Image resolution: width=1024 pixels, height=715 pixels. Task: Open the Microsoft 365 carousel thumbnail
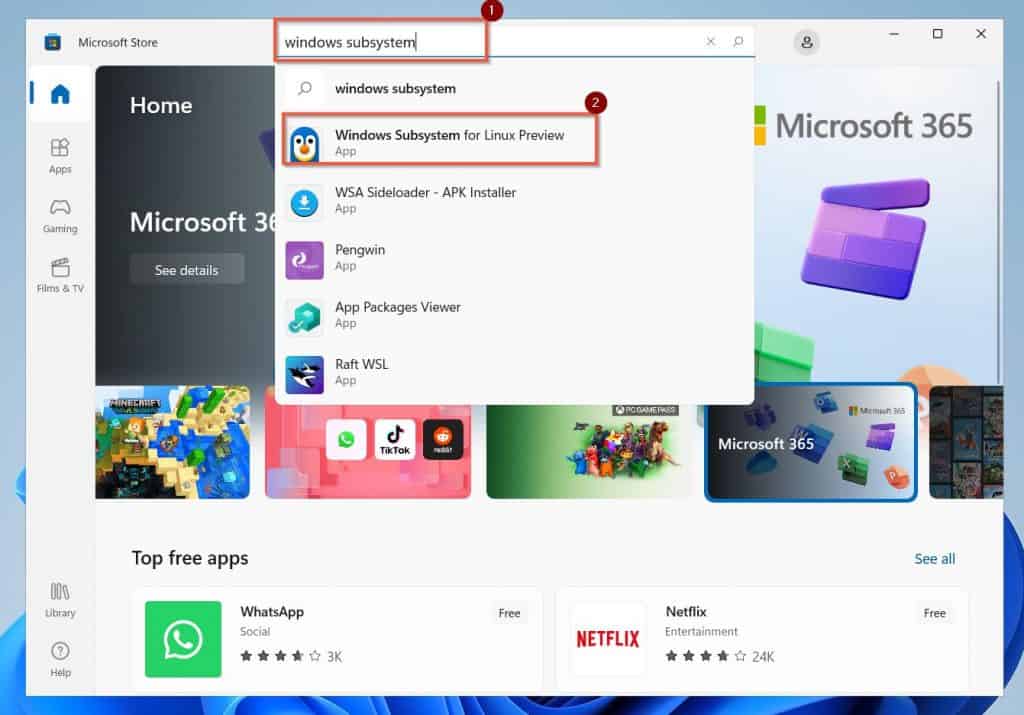tap(811, 443)
